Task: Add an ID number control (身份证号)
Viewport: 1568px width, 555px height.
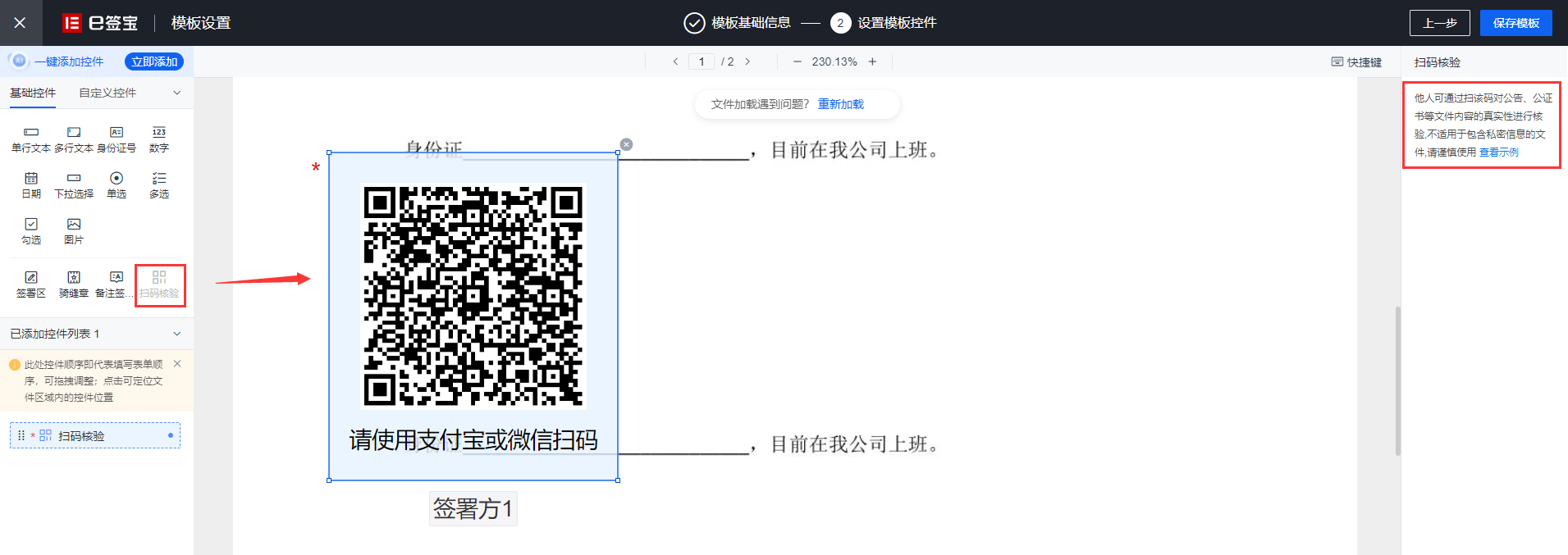Action: tap(117, 139)
